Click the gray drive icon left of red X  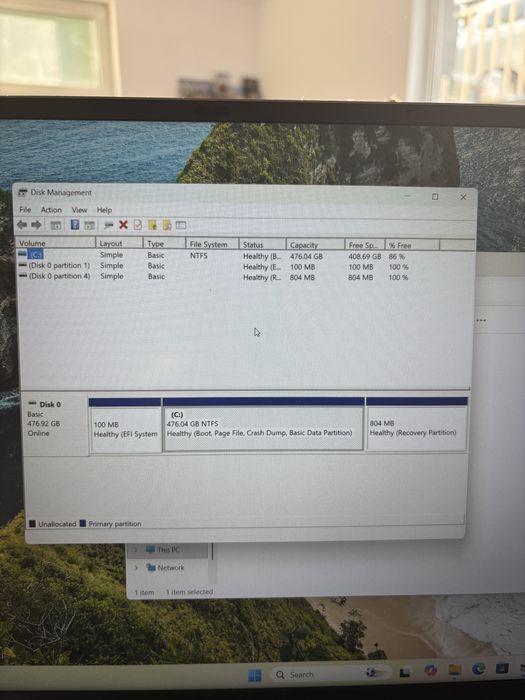[108, 225]
